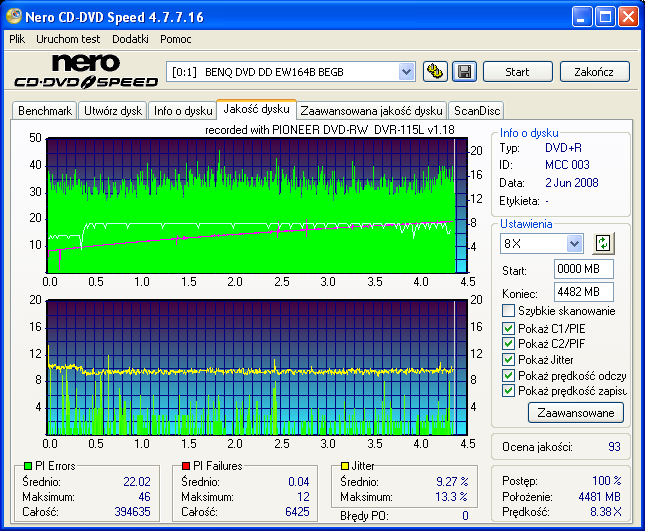This screenshot has width=645, height=531.
Task: Click PI Failures total 6425
Action: 297,512
